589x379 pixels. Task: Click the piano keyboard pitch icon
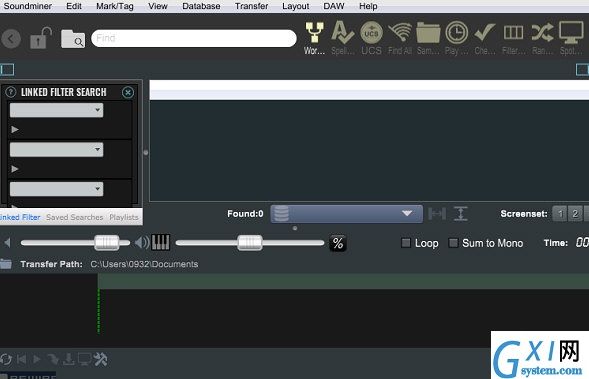(160, 243)
